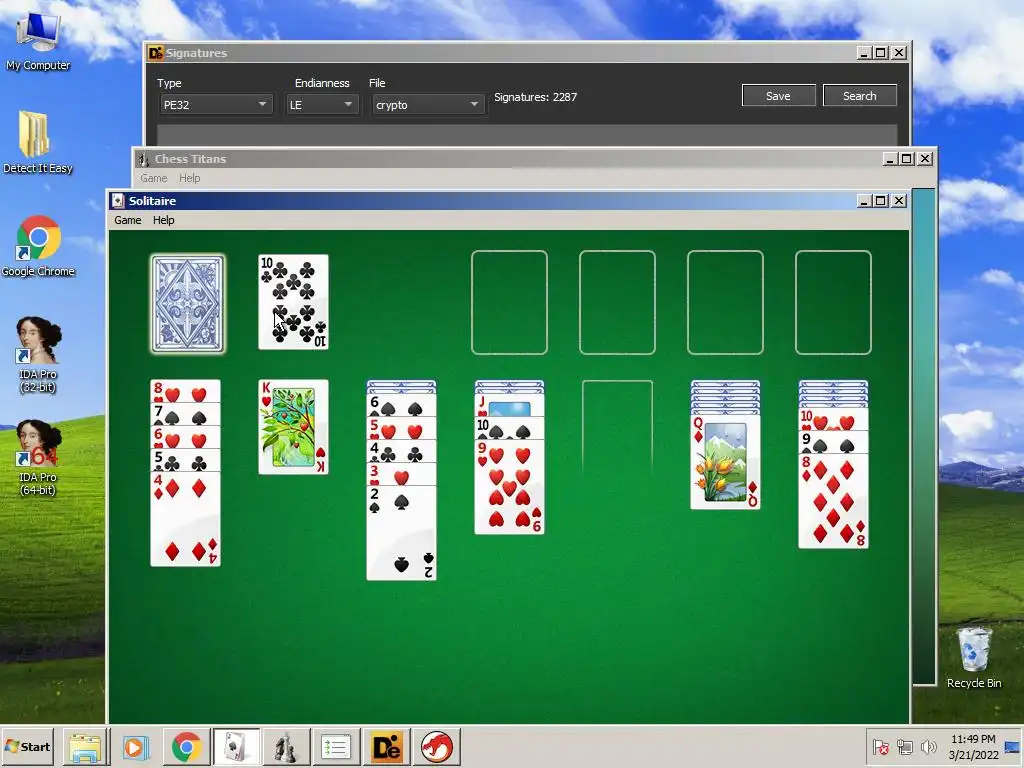Click the empty tableau column
Image resolution: width=1024 pixels, height=768 pixels.
click(x=617, y=427)
